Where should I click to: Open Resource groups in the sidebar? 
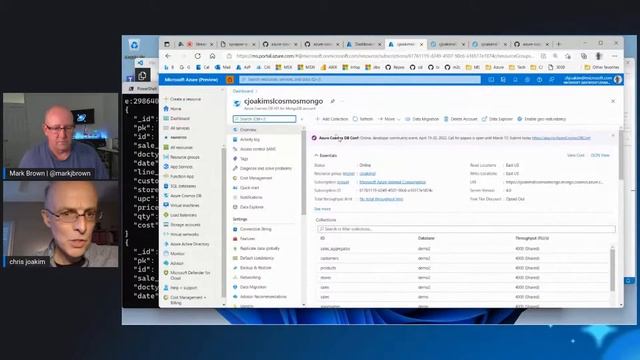tap(184, 157)
